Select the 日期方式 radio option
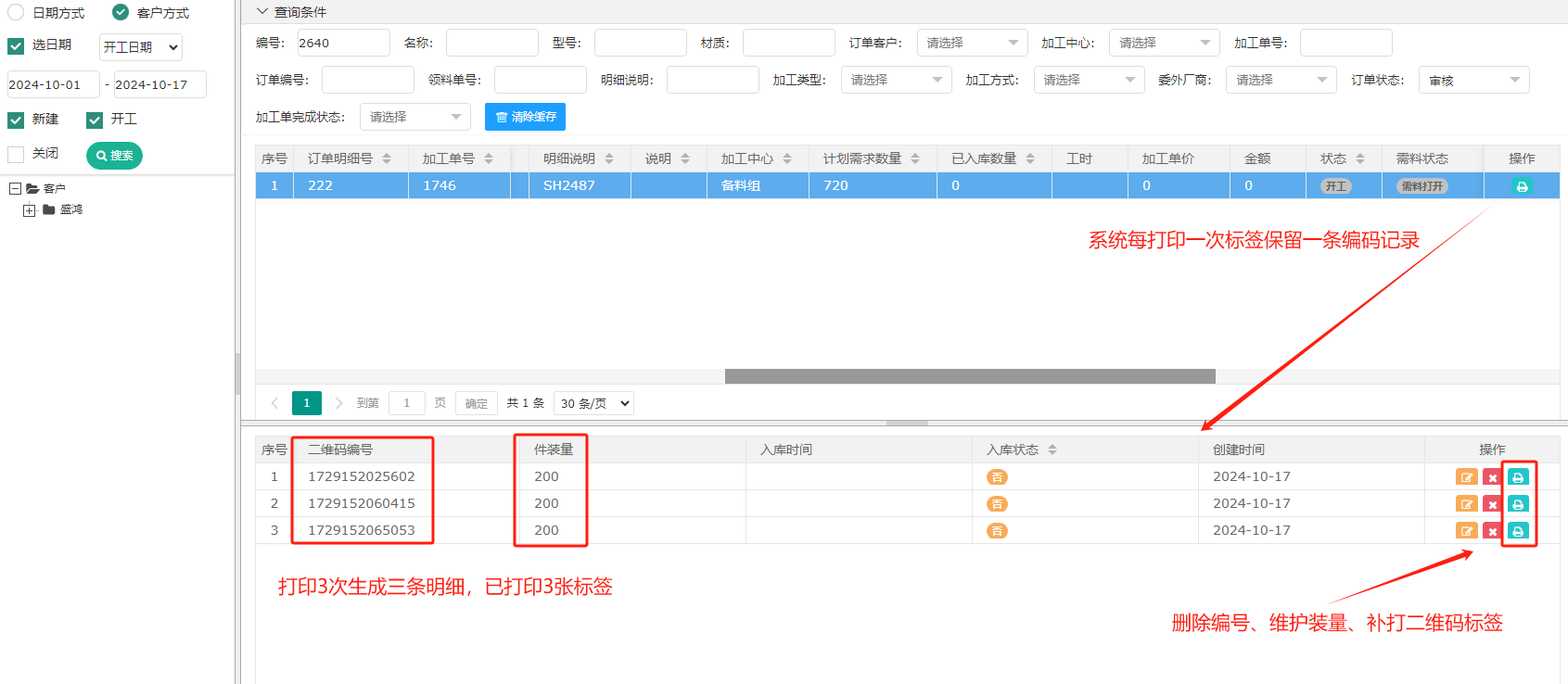Image resolution: width=1568 pixels, height=684 pixels. point(16,12)
